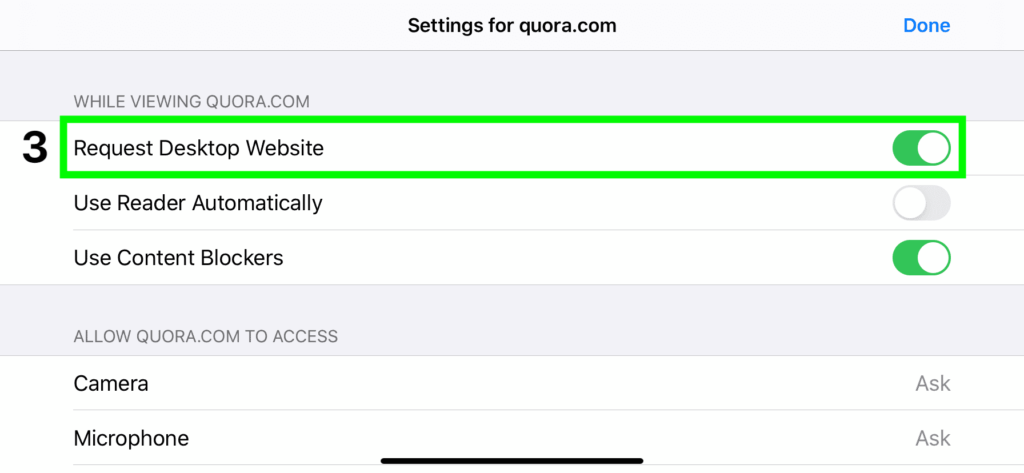This screenshot has width=1024, height=473.
Task: Disable the Request Desktop Website switch
Action: 921,148
